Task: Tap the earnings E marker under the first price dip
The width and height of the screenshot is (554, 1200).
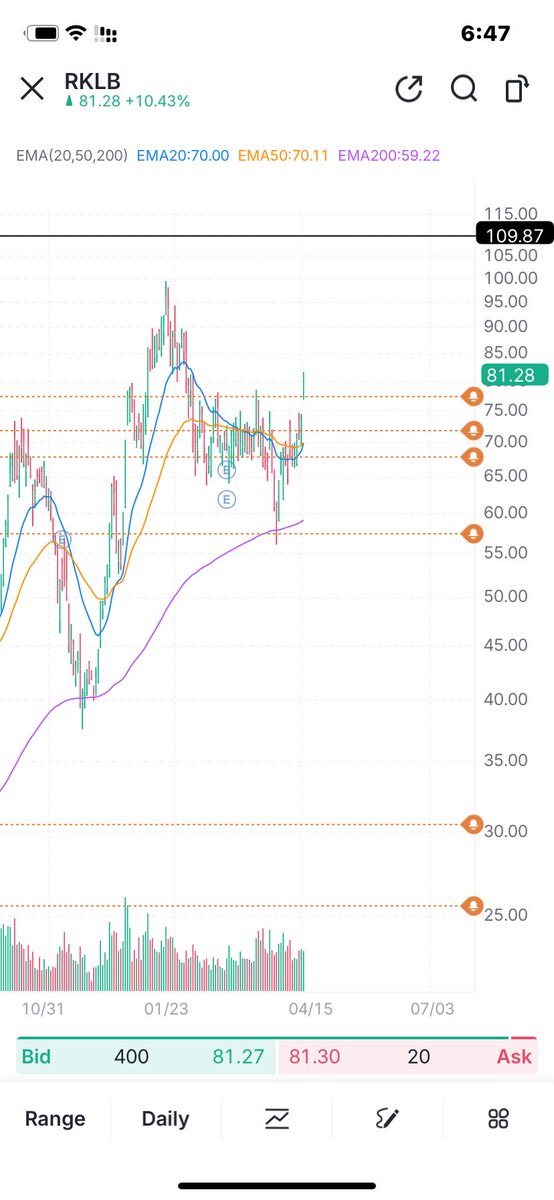Action: pos(62,539)
